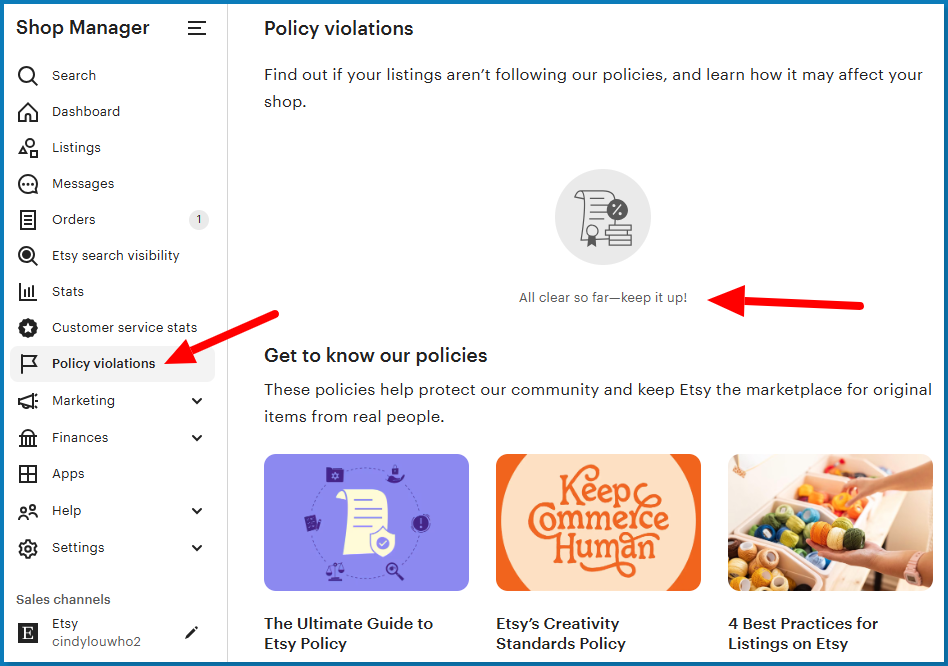The width and height of the screenshot is (948, 666).
Task: Go to Dashboard
Action: tap(86, 112)
